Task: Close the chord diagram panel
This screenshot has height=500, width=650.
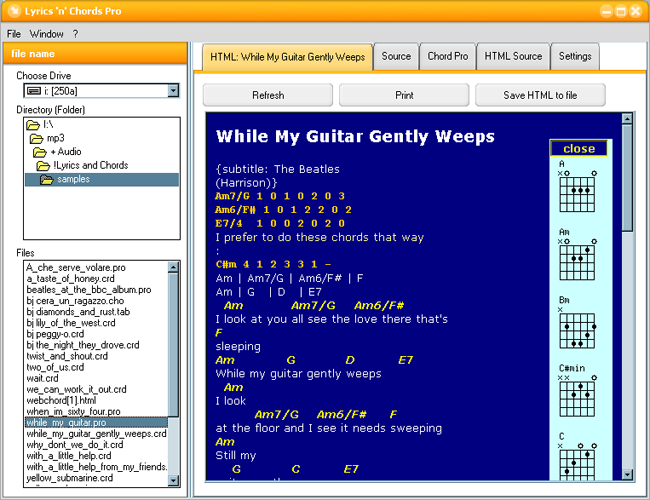Action: pyautogui.click(x=579, y=148)
